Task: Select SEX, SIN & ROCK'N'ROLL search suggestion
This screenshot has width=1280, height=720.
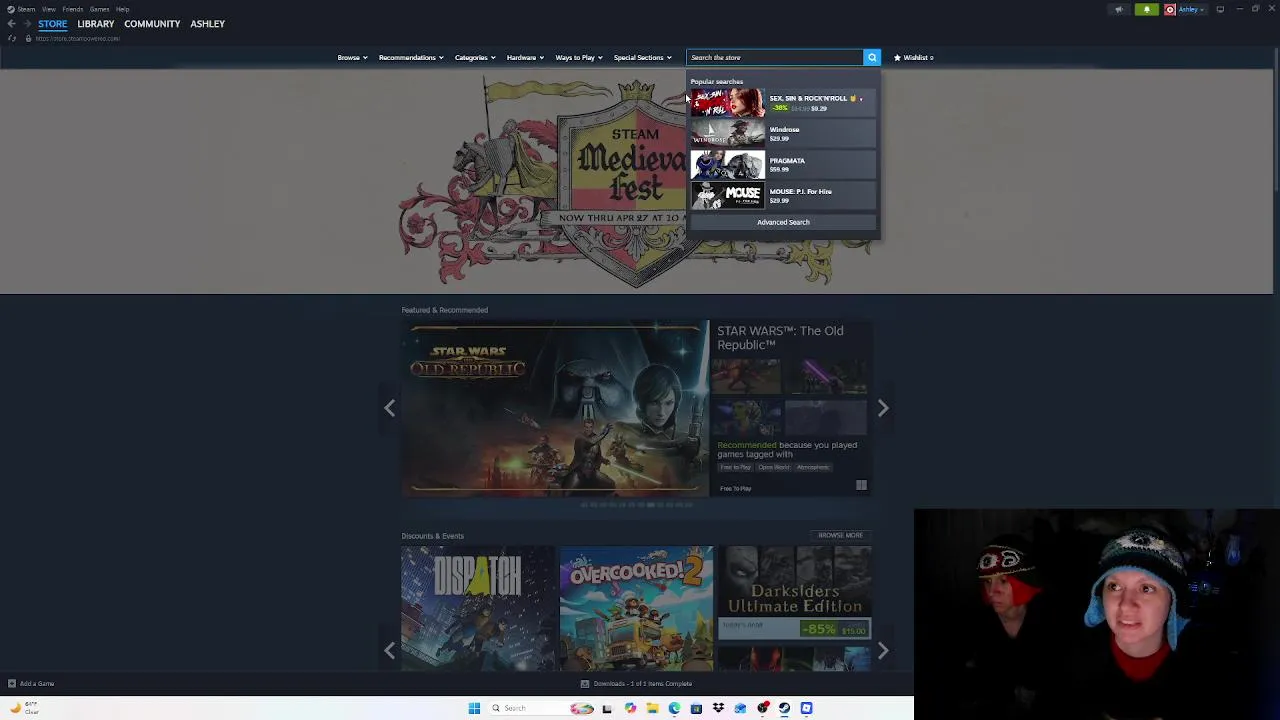Action: click(x=783, y=102)
